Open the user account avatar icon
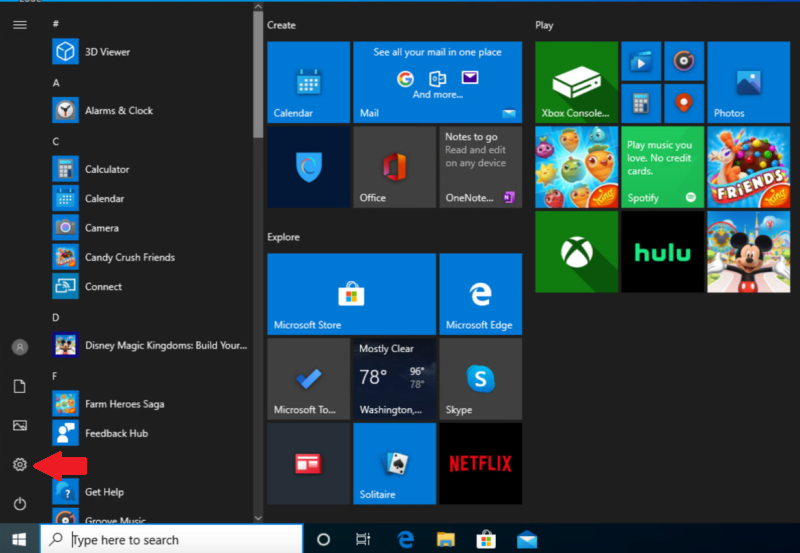Screen dimensions: 800x553 [x=19, y=347]
